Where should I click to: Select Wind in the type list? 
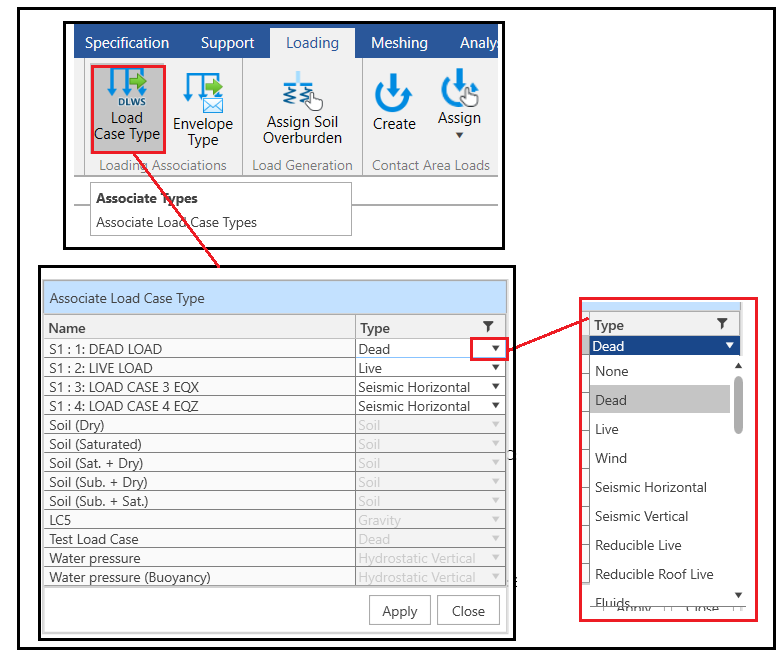click(x=611, y=458)
